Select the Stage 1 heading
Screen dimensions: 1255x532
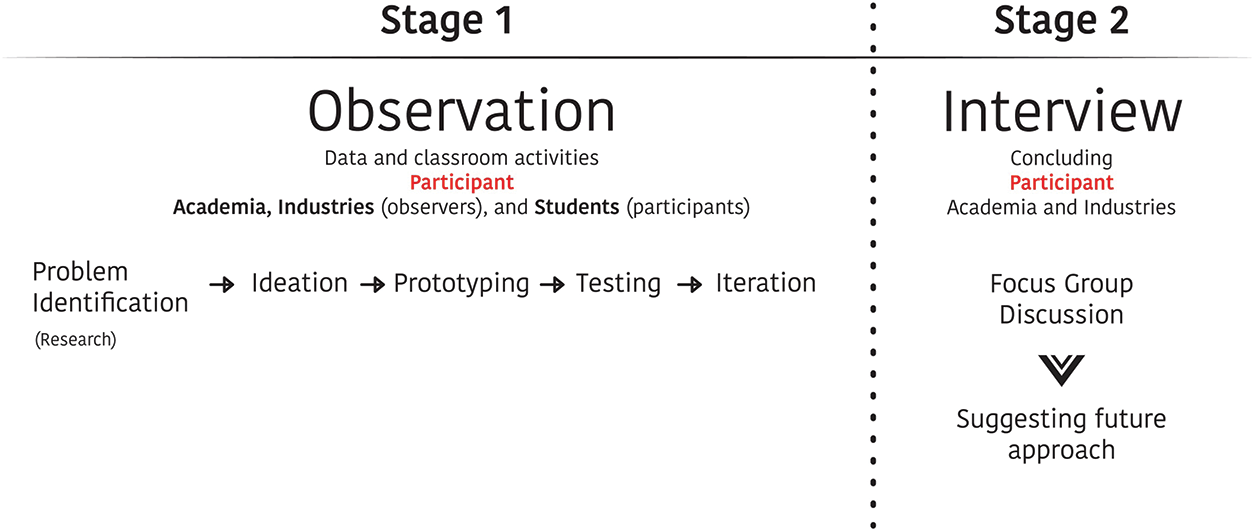446,21
